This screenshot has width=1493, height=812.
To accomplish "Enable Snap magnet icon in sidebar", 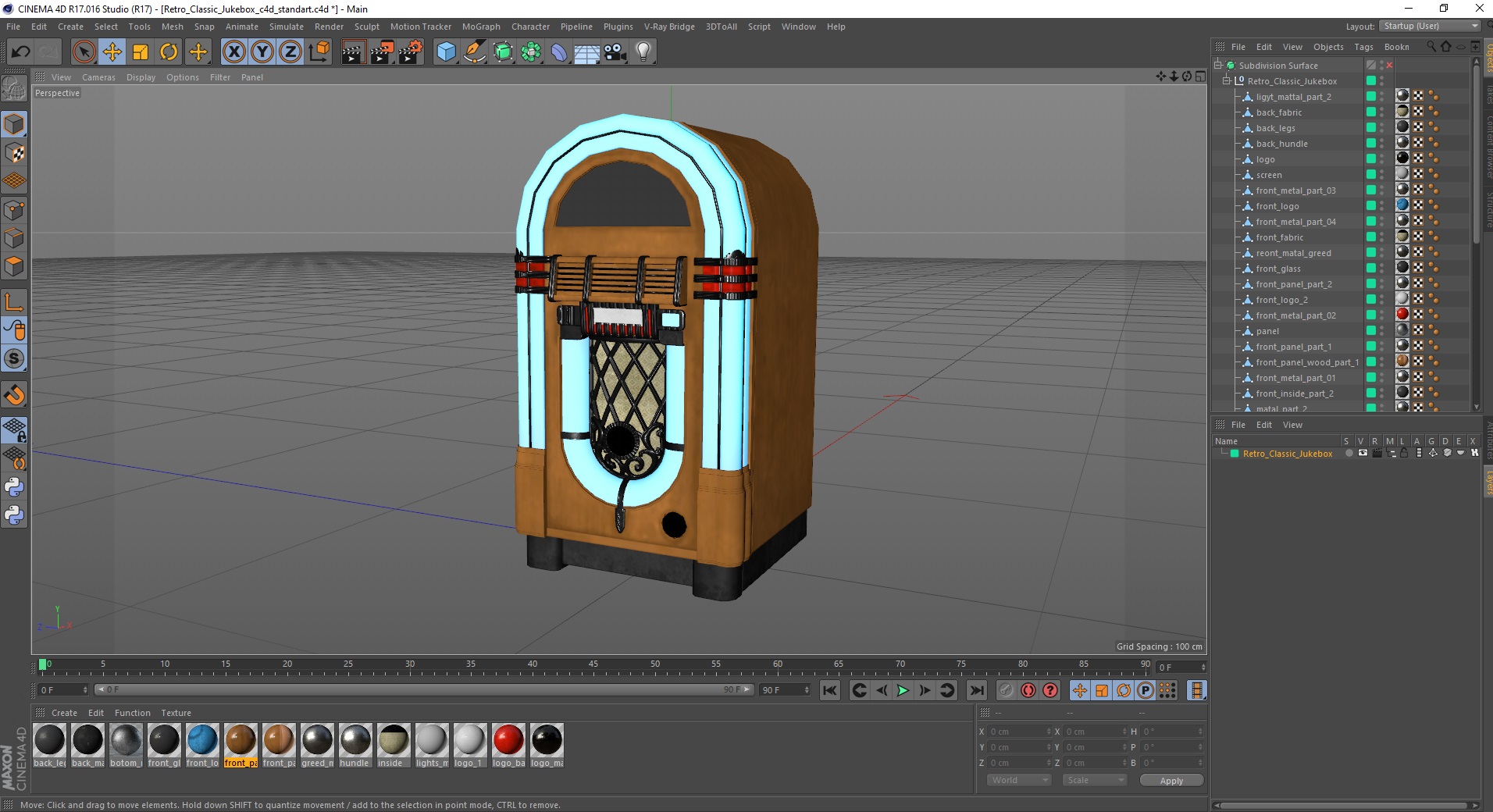I will point(14,395).
